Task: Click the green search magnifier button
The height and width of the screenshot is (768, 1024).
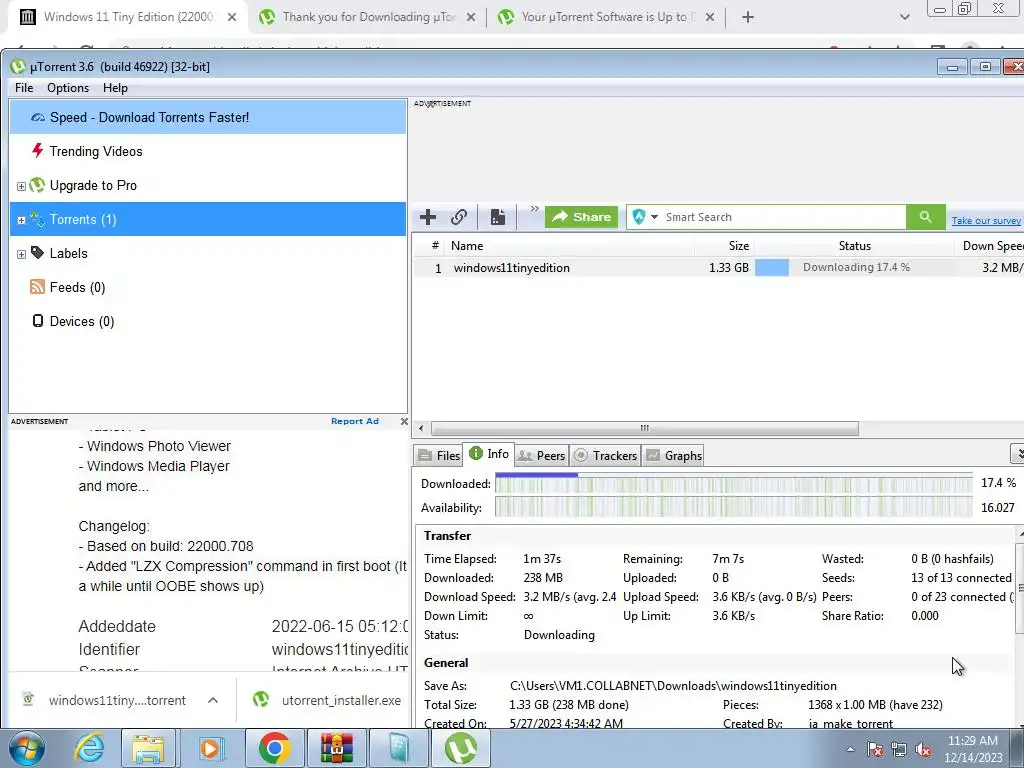Action: [x=925, y=217]
